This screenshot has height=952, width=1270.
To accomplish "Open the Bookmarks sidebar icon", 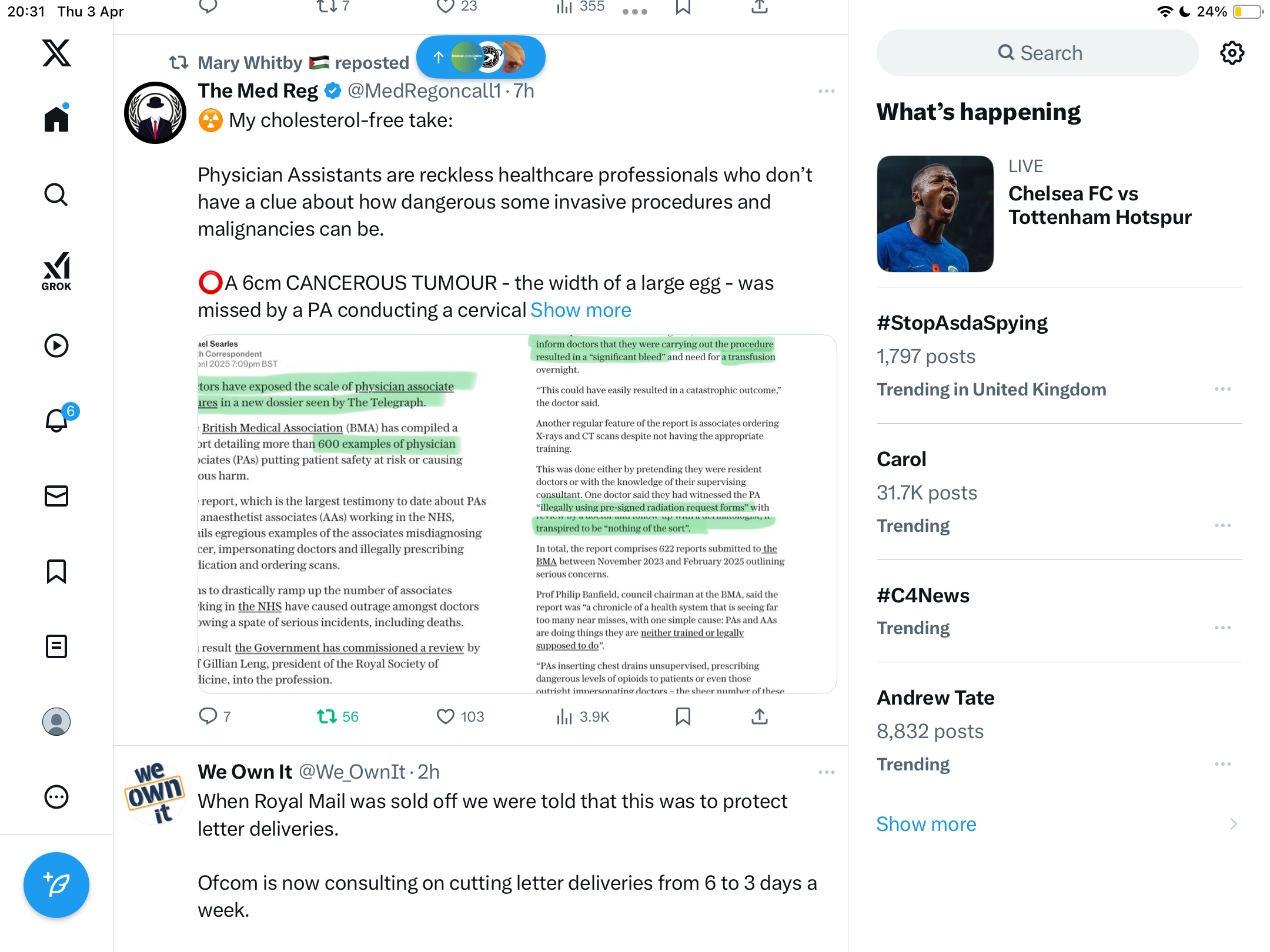I will (56, 571).
